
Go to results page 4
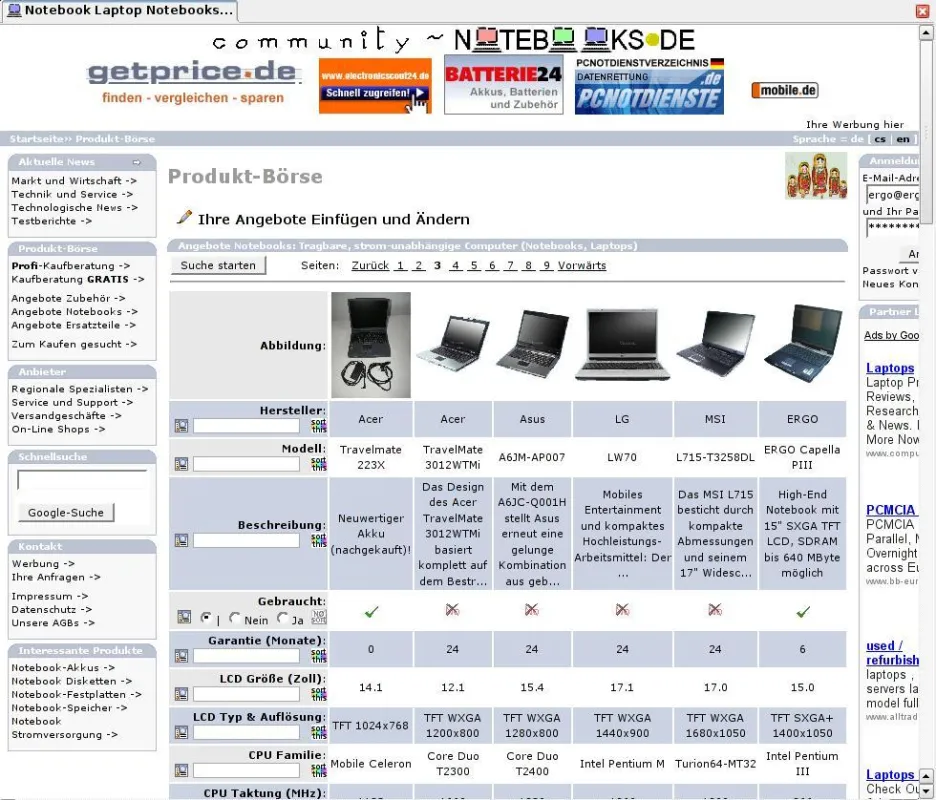[x=455, y=266]
